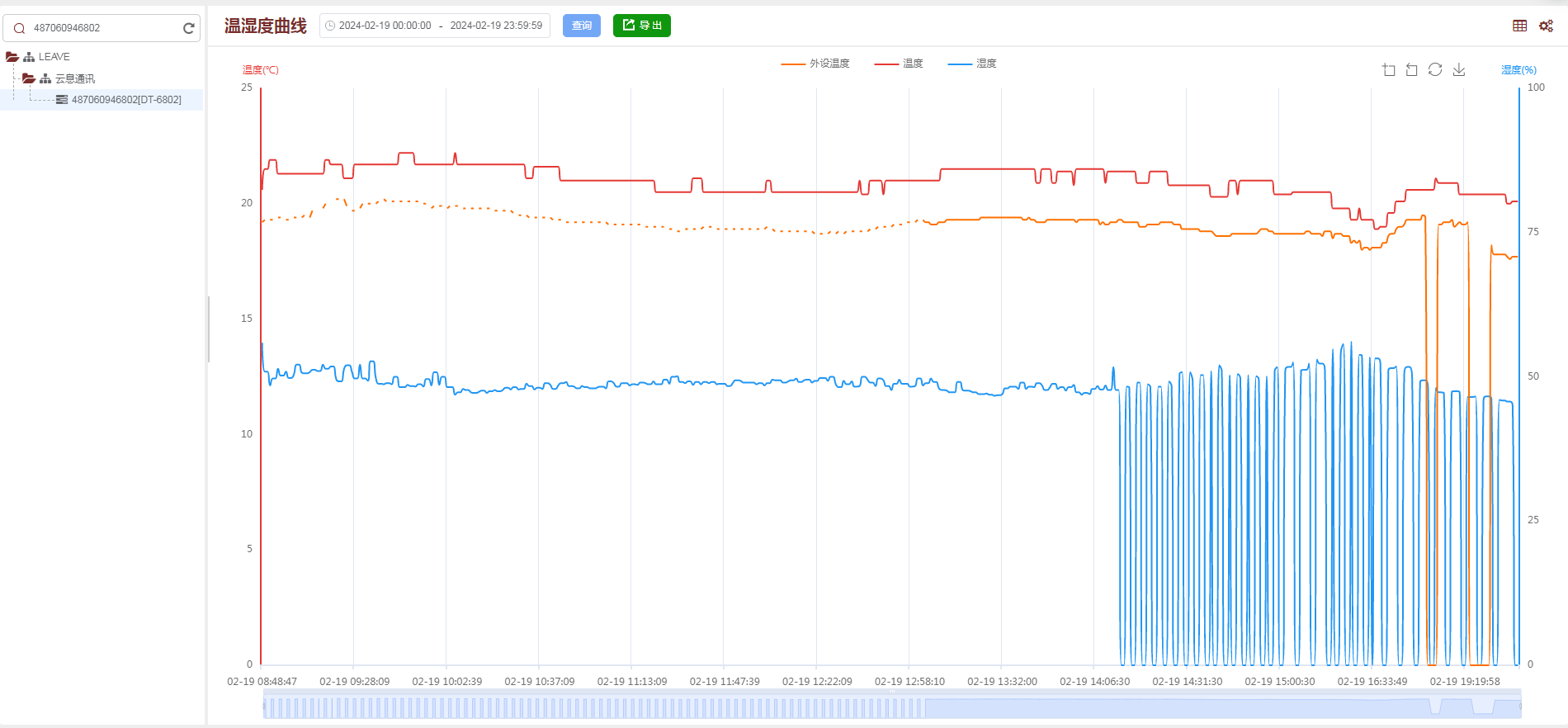Click the data zoom slider below chart

[891, 707]
